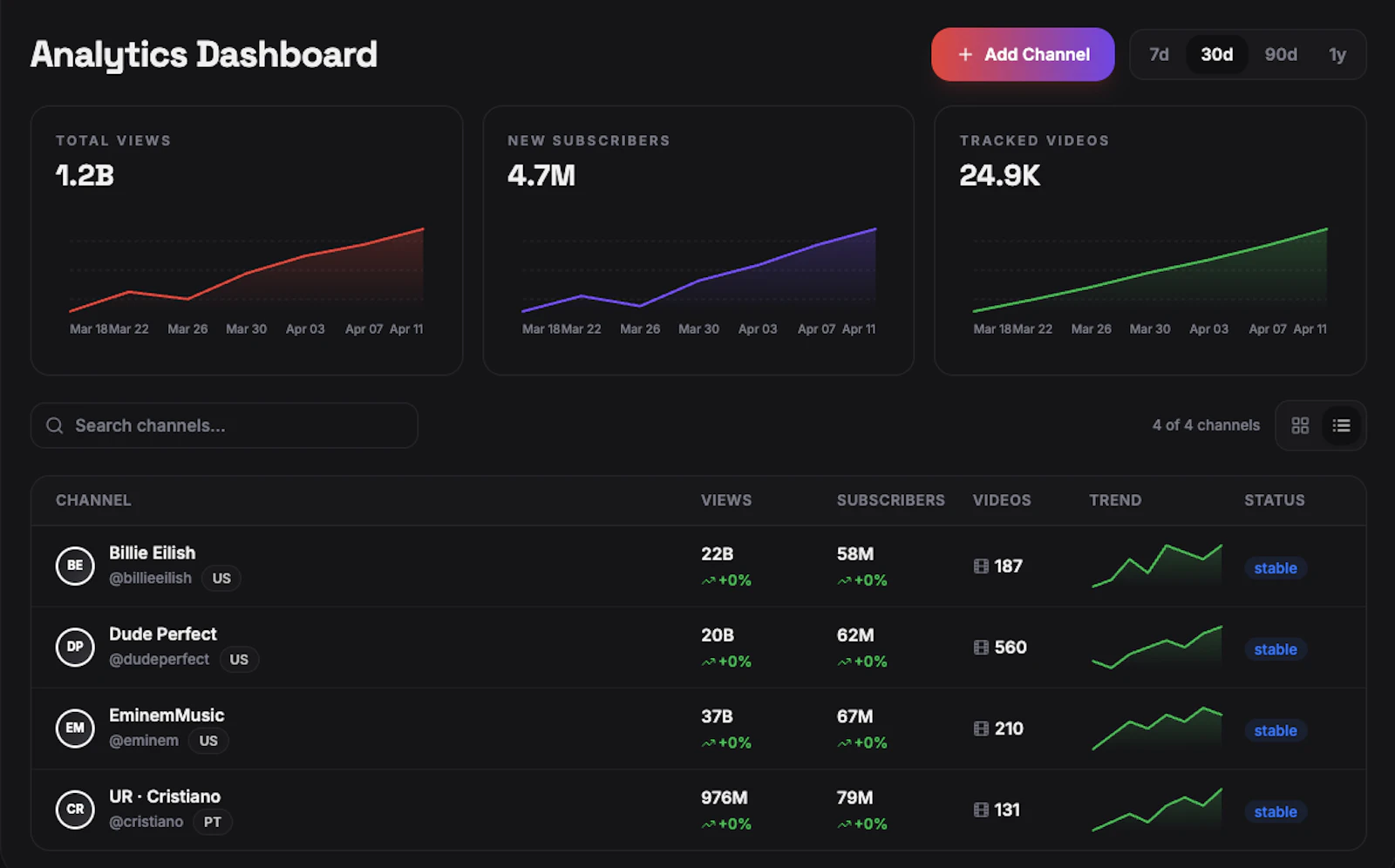Click the STATUS column header
Screen dimensions: 1395x868
point(1275,500)
